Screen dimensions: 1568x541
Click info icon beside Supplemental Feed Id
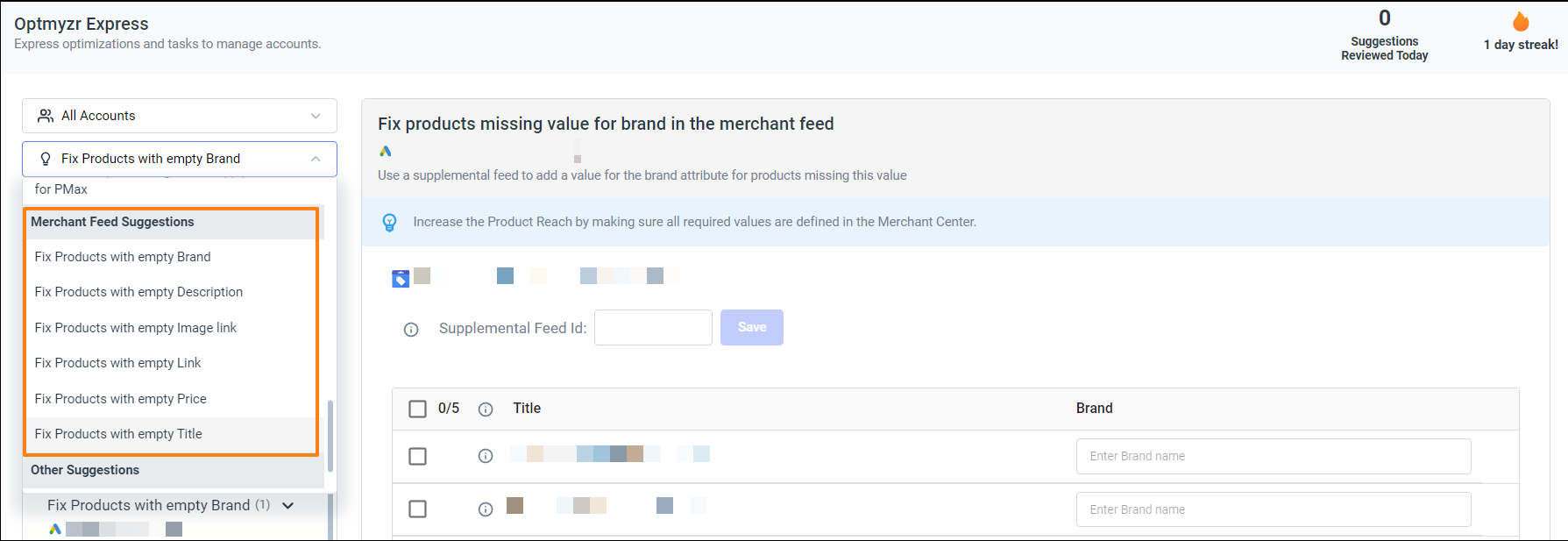[x=411, y=330]
